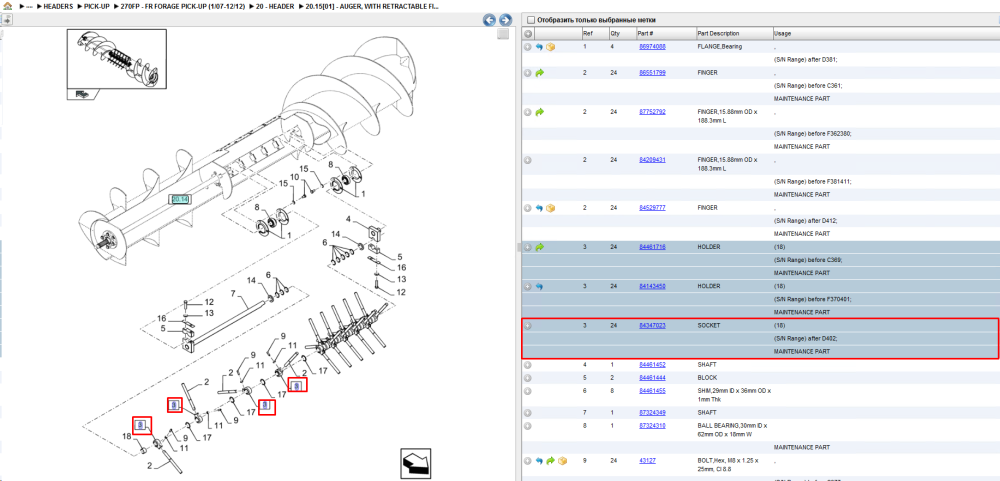The width and height of the screenshot is (1000, 481).
Task: Click blue replace arrow on HOLDER 84143450
Action: 539,286
